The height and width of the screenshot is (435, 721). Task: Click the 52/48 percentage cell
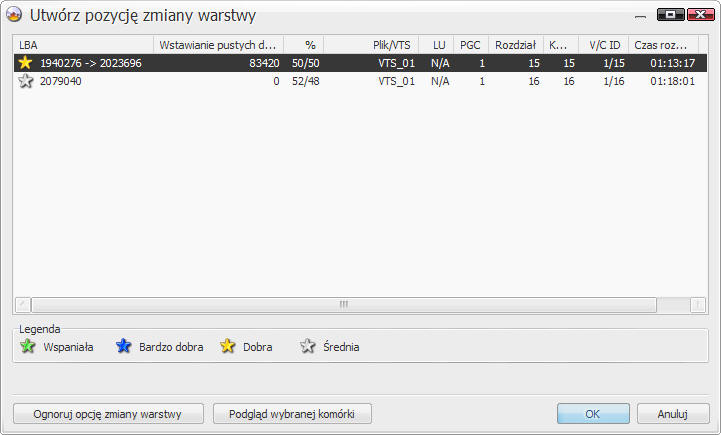pos(305,81)
